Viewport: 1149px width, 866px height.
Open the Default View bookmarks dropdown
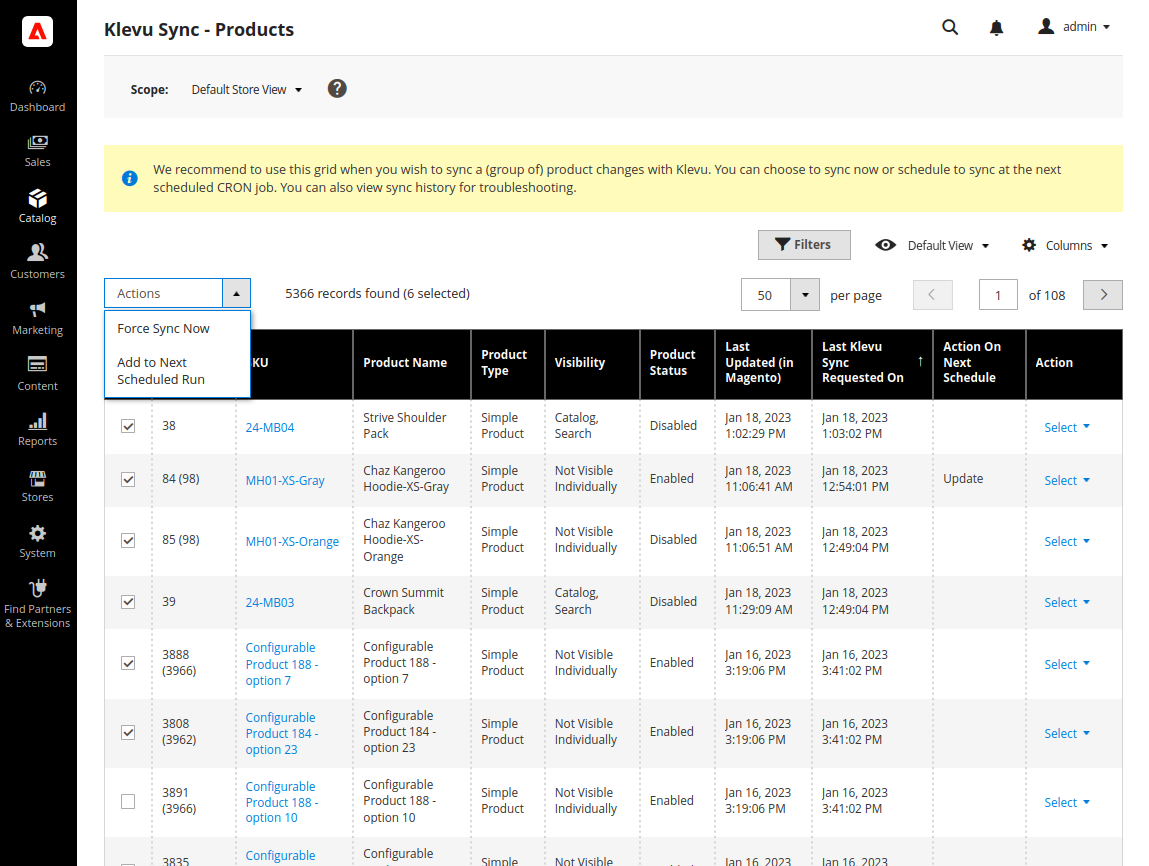[x=948, y=245]
